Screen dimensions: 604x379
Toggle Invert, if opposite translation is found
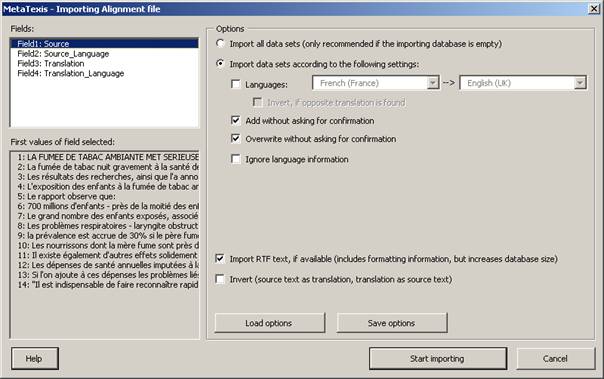coord(257,102)
